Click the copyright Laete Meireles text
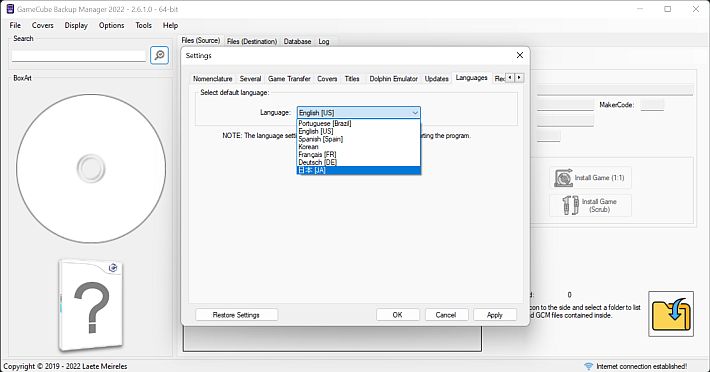Image resolution: width=710 pixels, height=372 pixels. point(65,366)
